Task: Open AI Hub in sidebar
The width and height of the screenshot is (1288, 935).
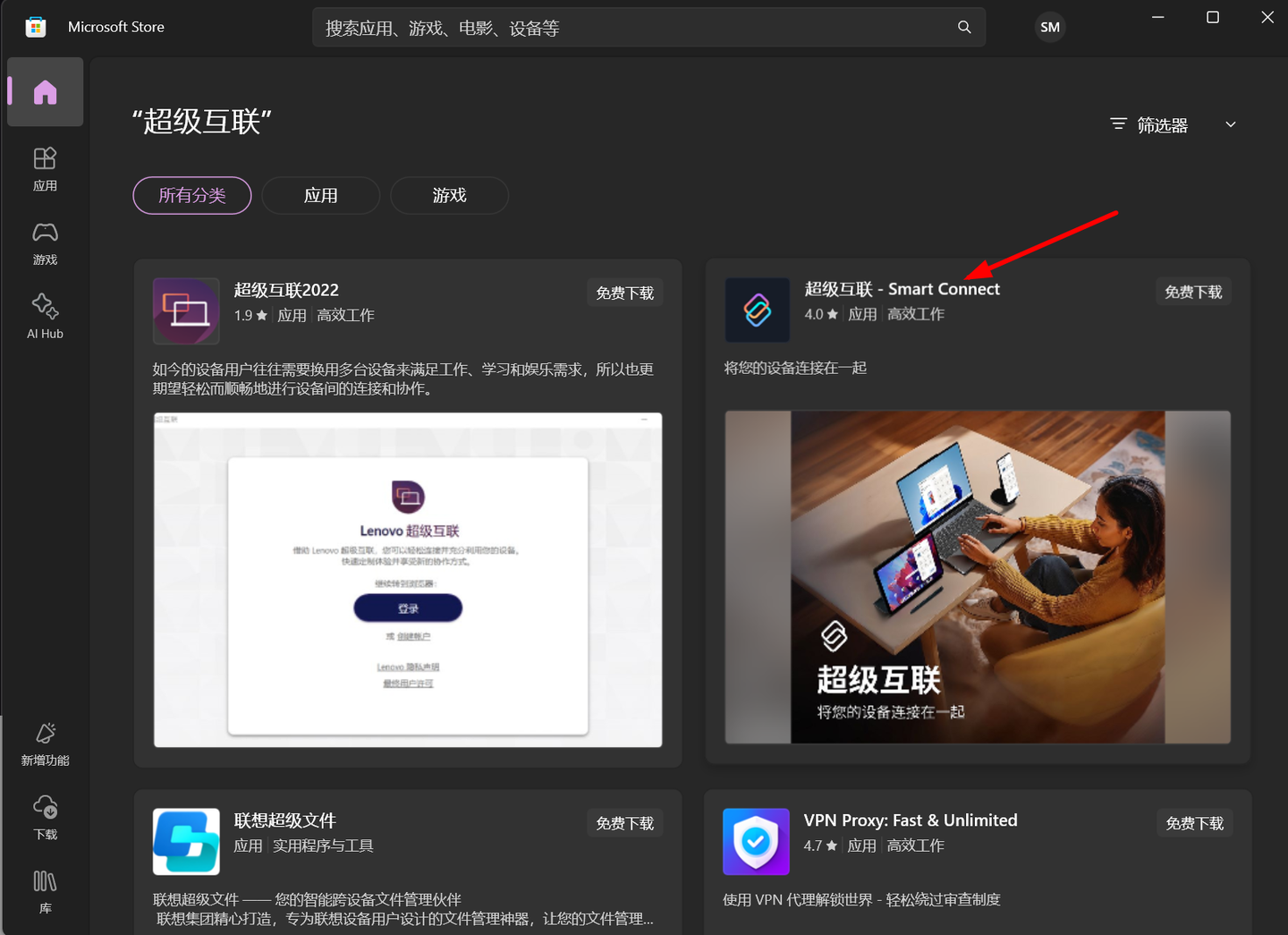Action: coord(46,317)
